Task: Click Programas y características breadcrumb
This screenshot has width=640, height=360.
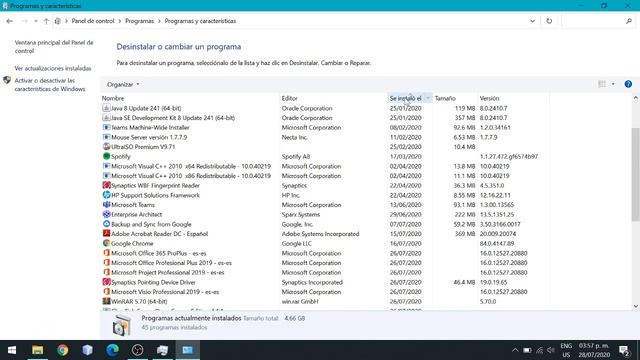Action: click(x=200, y=21)
